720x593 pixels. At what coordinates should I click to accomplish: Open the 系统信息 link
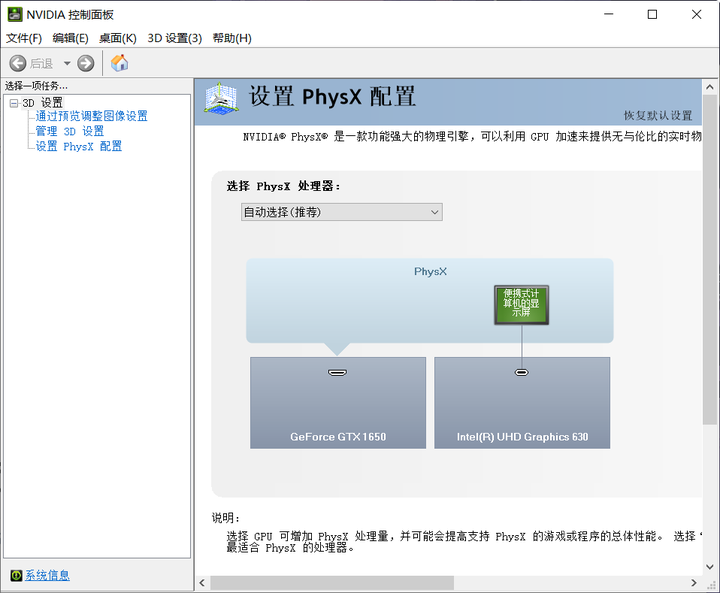click(47, 575)
